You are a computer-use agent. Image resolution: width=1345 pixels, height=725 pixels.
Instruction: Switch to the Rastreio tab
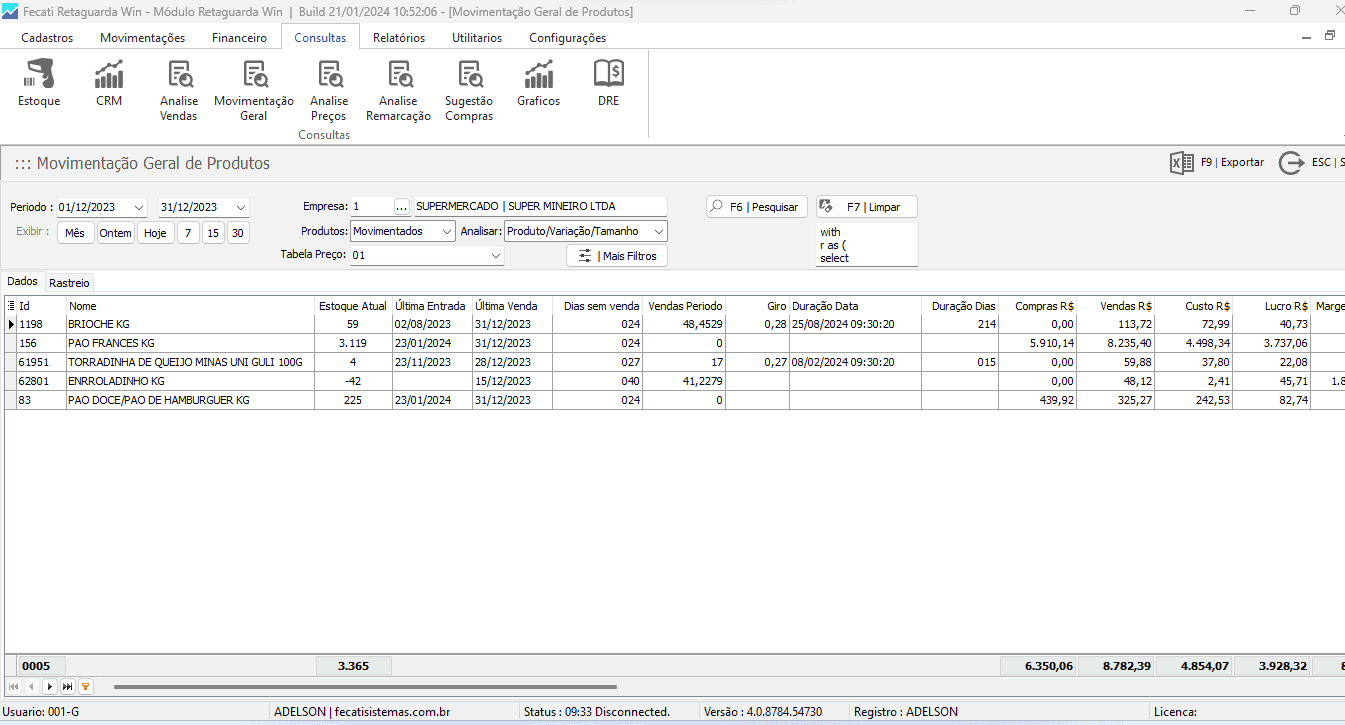(x=70, y=283)
